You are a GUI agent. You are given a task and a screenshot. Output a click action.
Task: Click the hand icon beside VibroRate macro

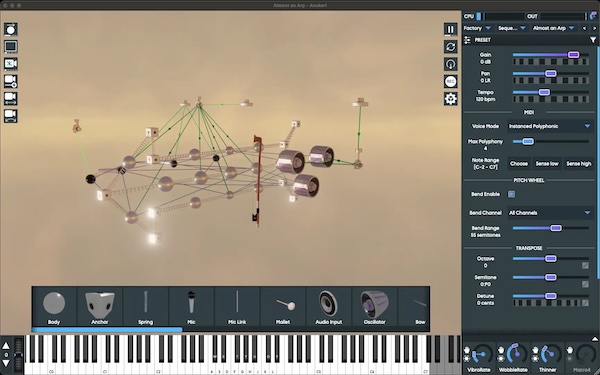[467, 350]
